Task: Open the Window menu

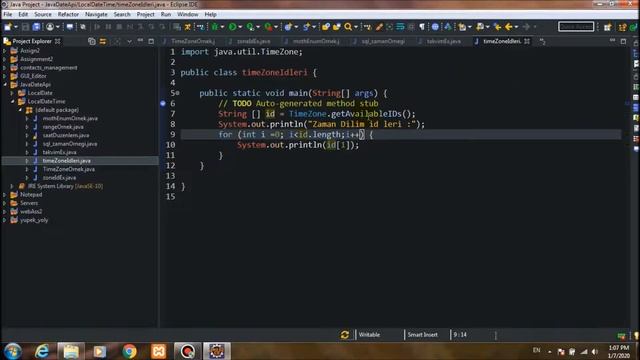Action: coord(187,14)
